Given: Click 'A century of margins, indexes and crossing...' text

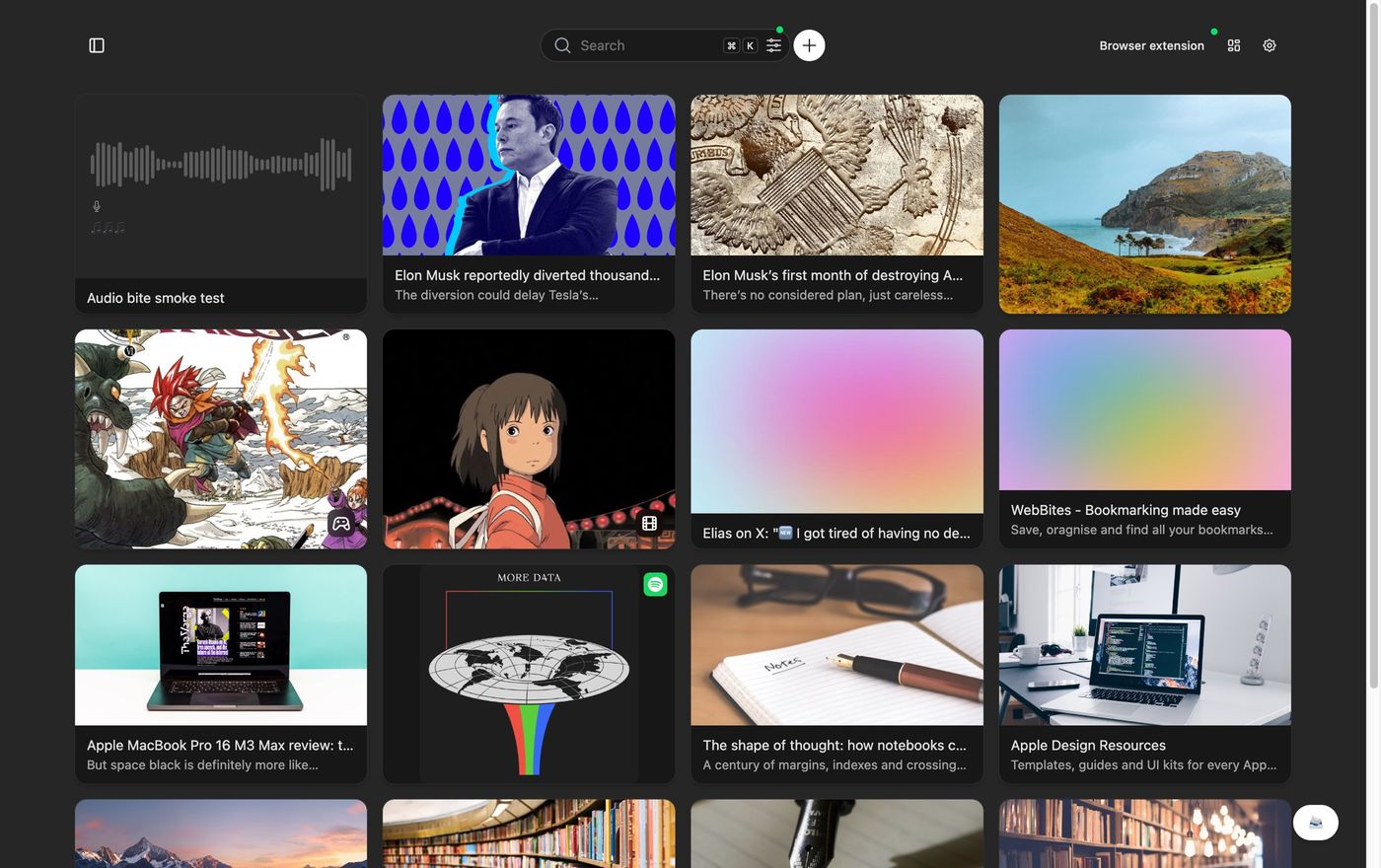Looking at the screenshot, I should (835, 764).
